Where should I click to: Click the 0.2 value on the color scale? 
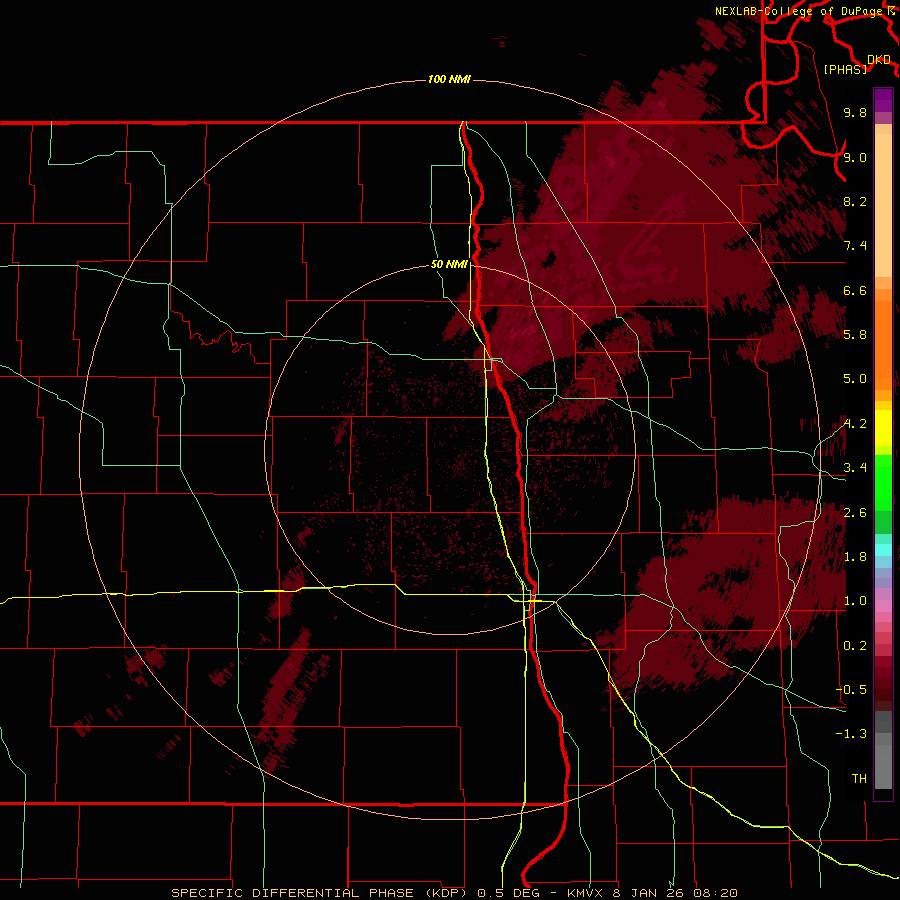pos(855,646)
